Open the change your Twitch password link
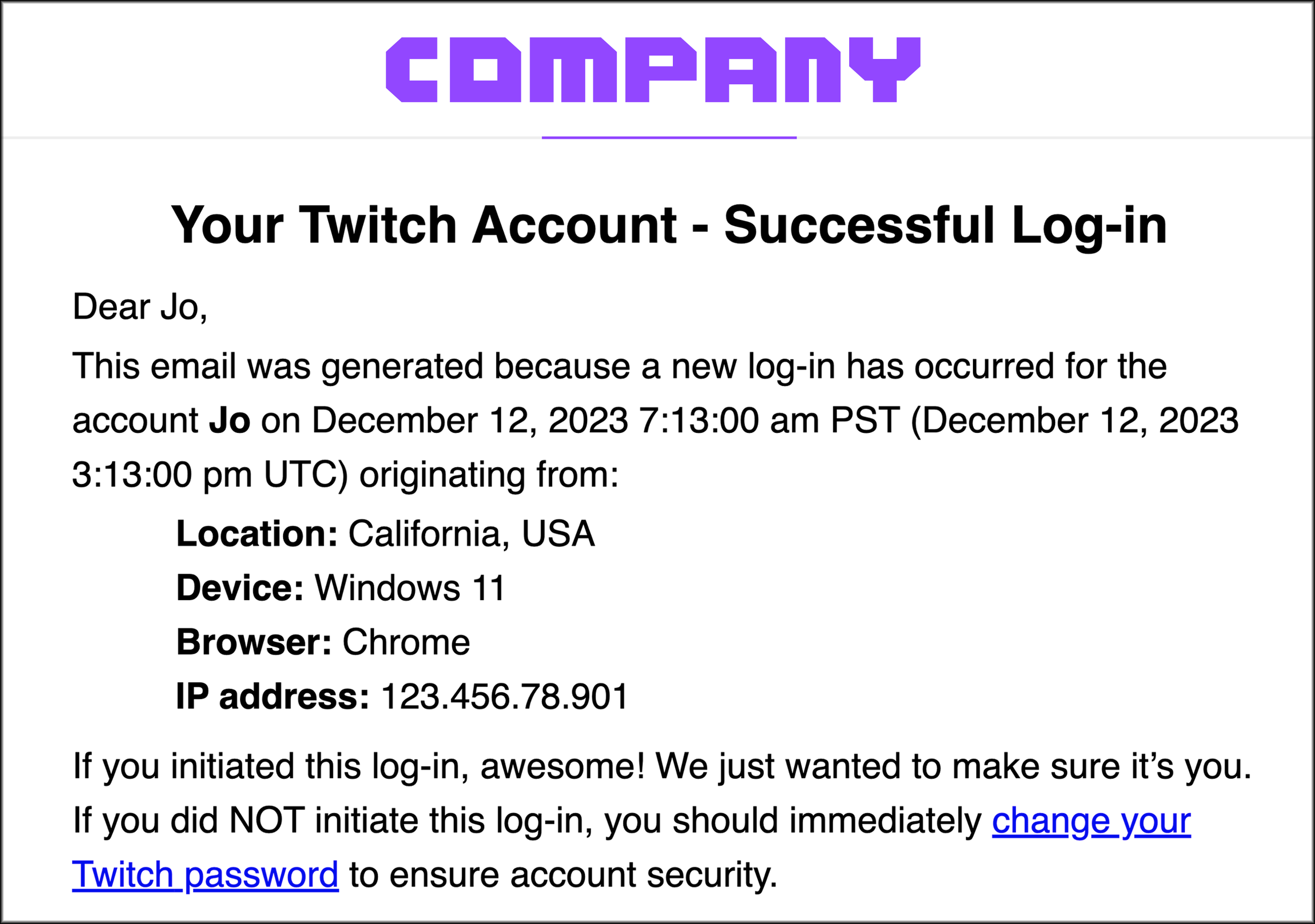This screenshot has height=924, width=1315. (1091, 821)
